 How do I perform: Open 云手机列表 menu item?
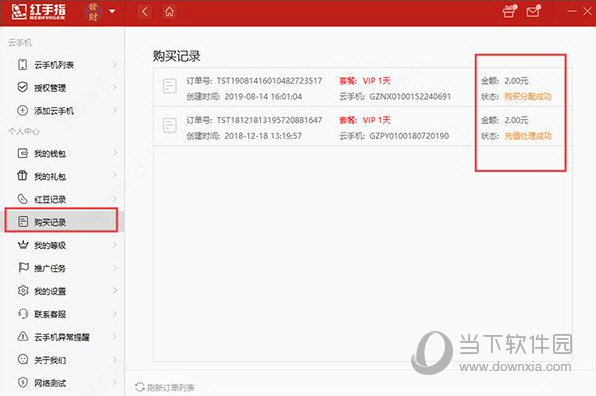tap(63, 65)
